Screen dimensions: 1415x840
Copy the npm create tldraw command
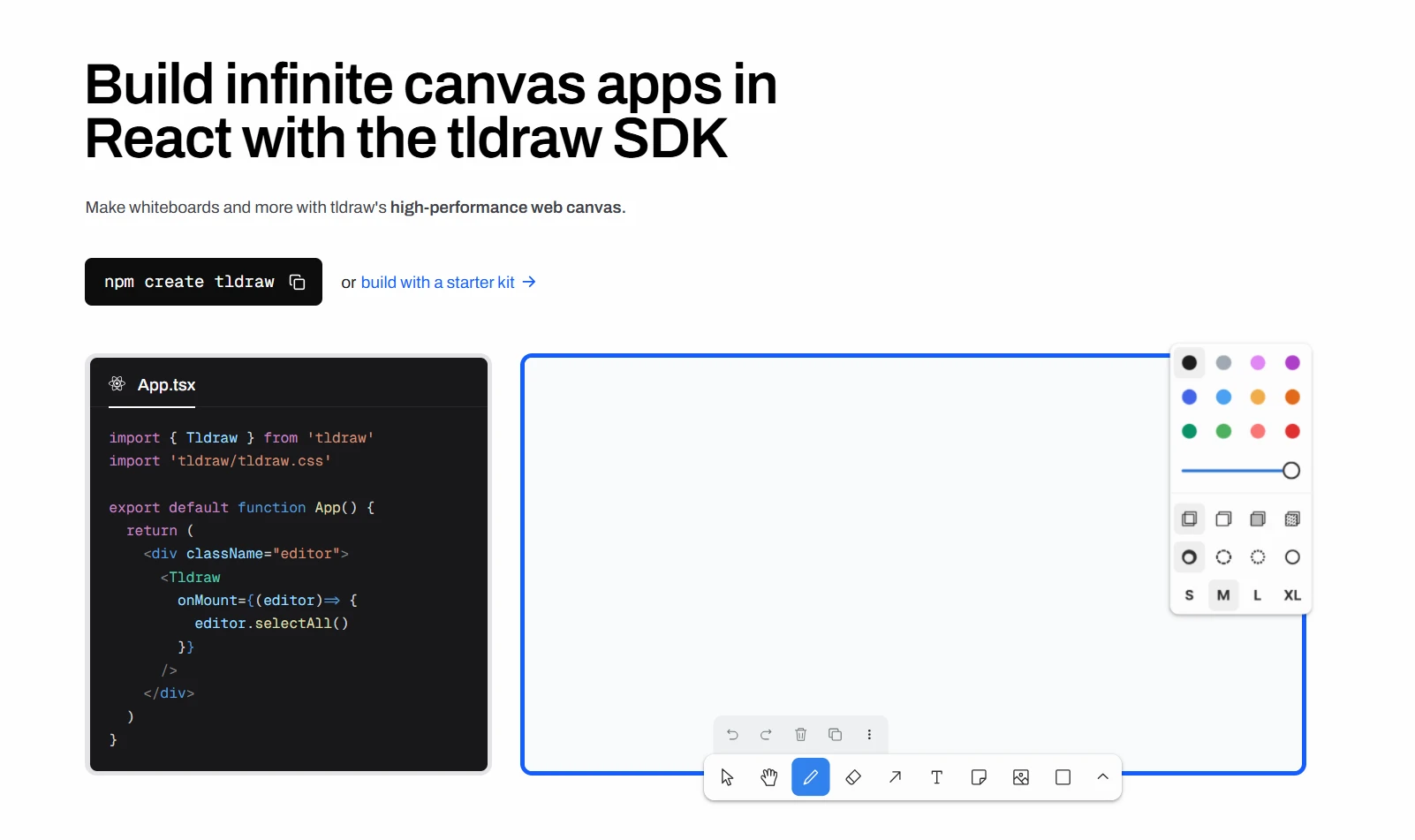pyautogui.click(x=297, y=282)
